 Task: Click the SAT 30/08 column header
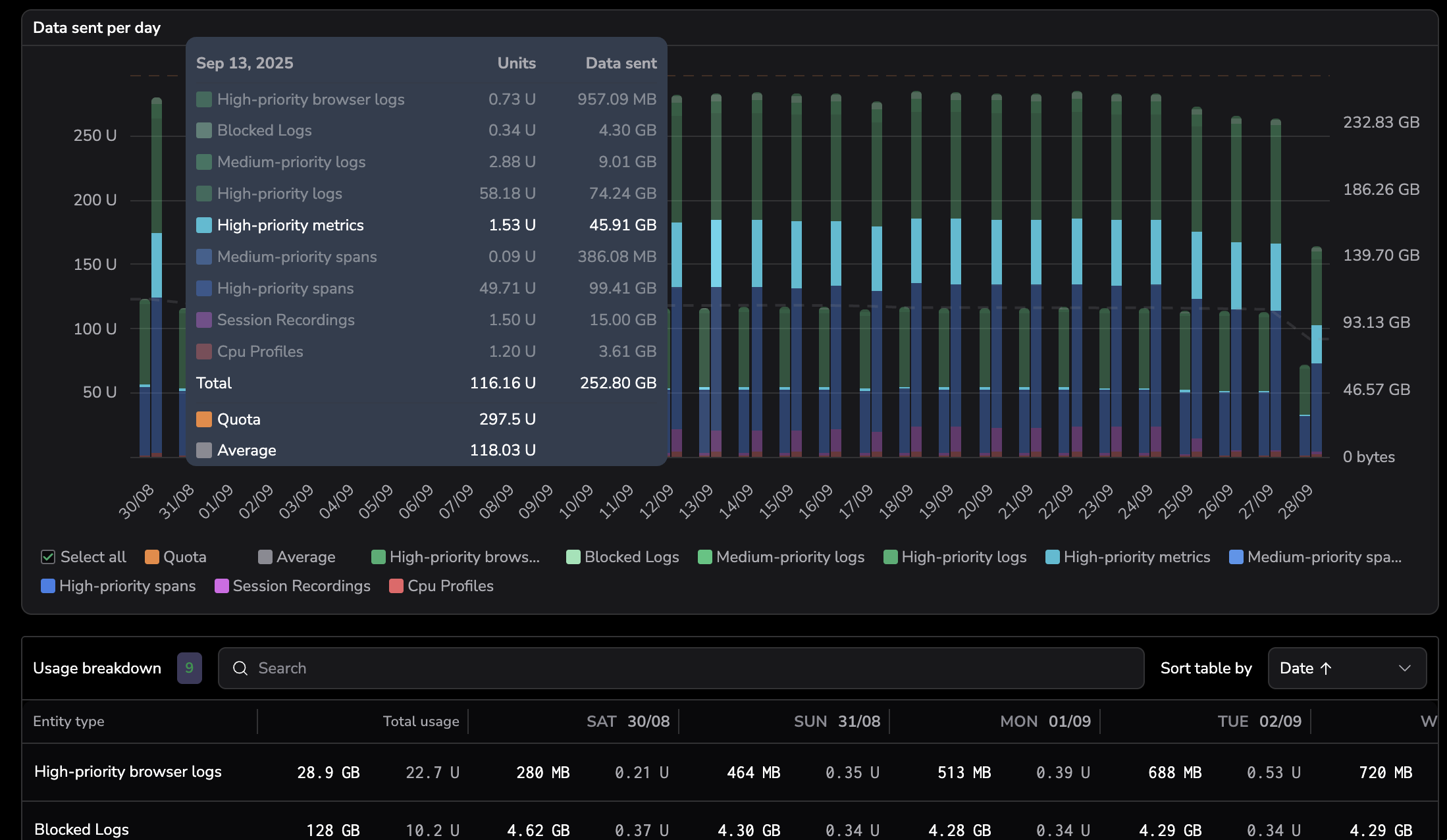point(627,722)
